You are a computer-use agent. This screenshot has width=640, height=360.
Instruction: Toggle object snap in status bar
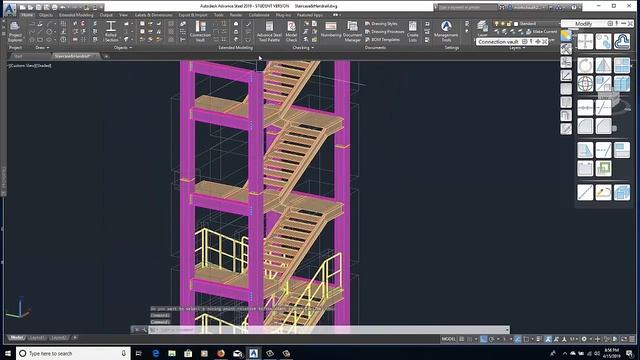click(526, 339)
